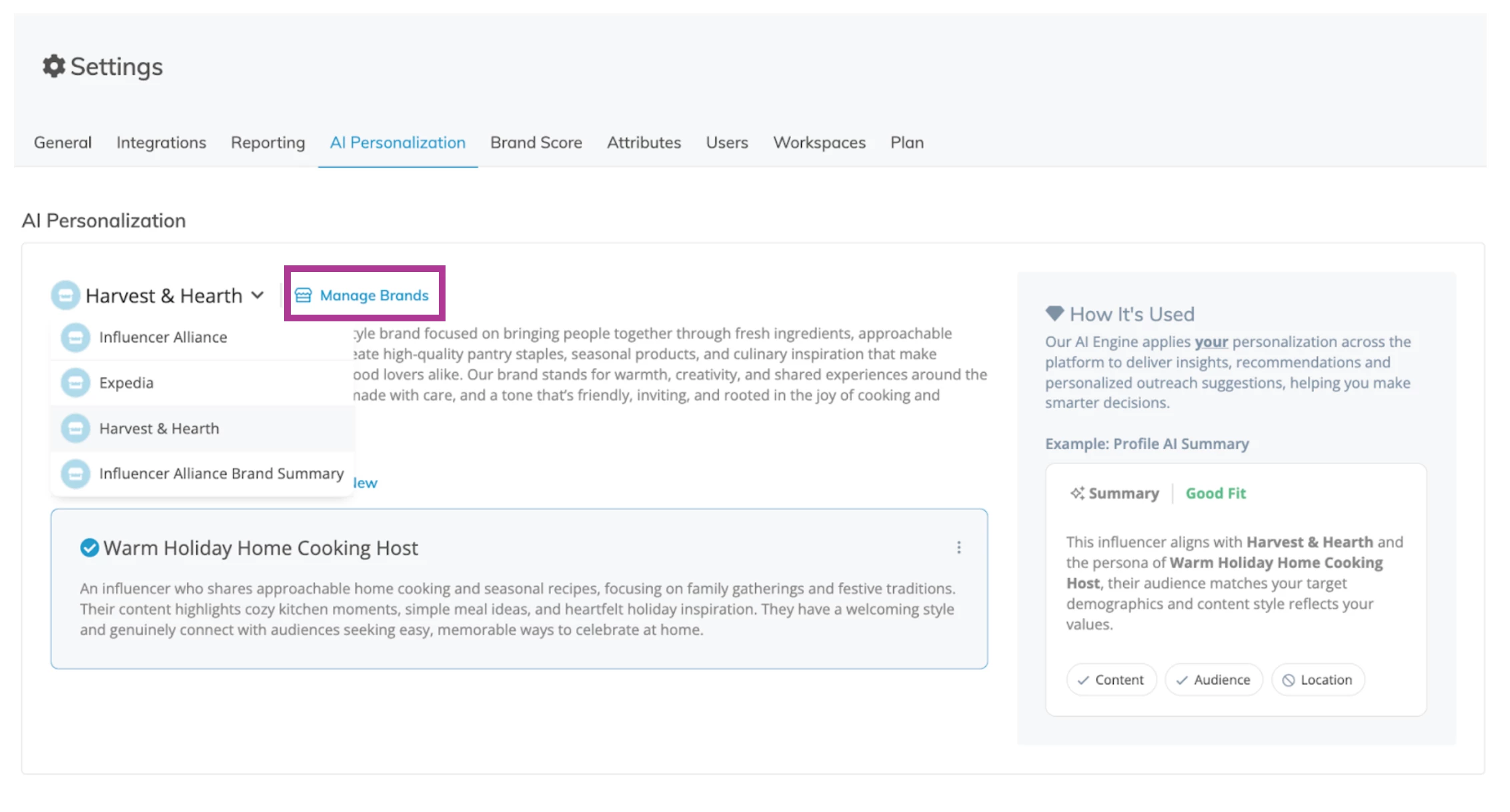
Task: Toggle the Audience match chip
Action: coord(1213,679)
